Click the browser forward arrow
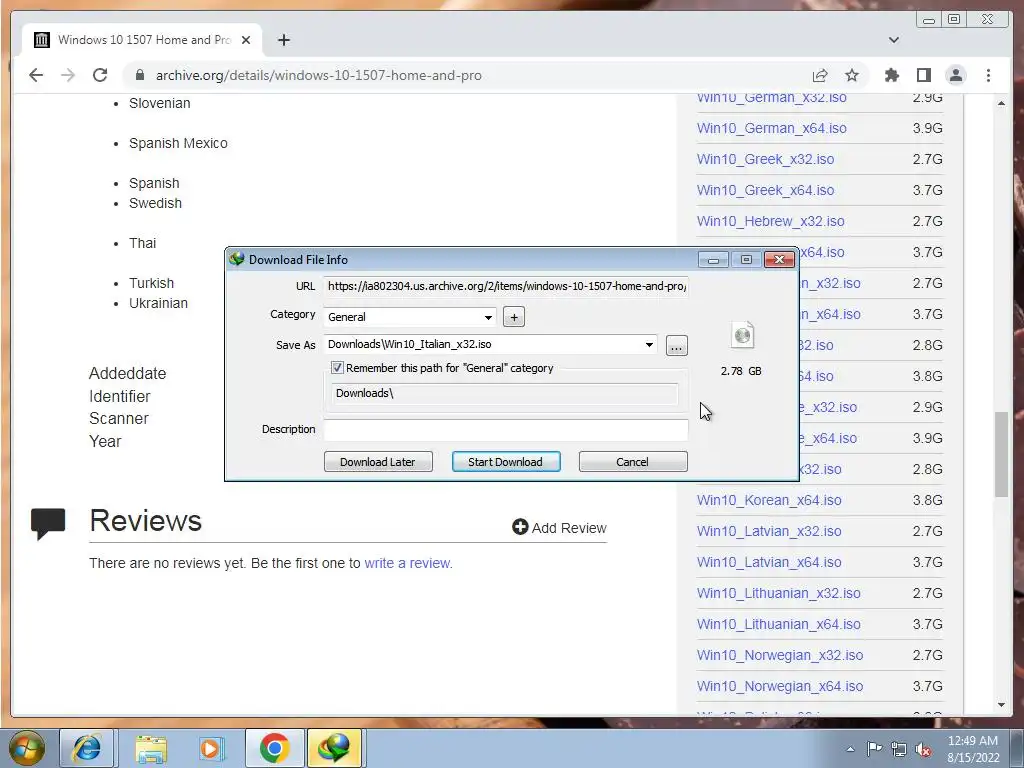1024x768 pixels. point(68,75)
